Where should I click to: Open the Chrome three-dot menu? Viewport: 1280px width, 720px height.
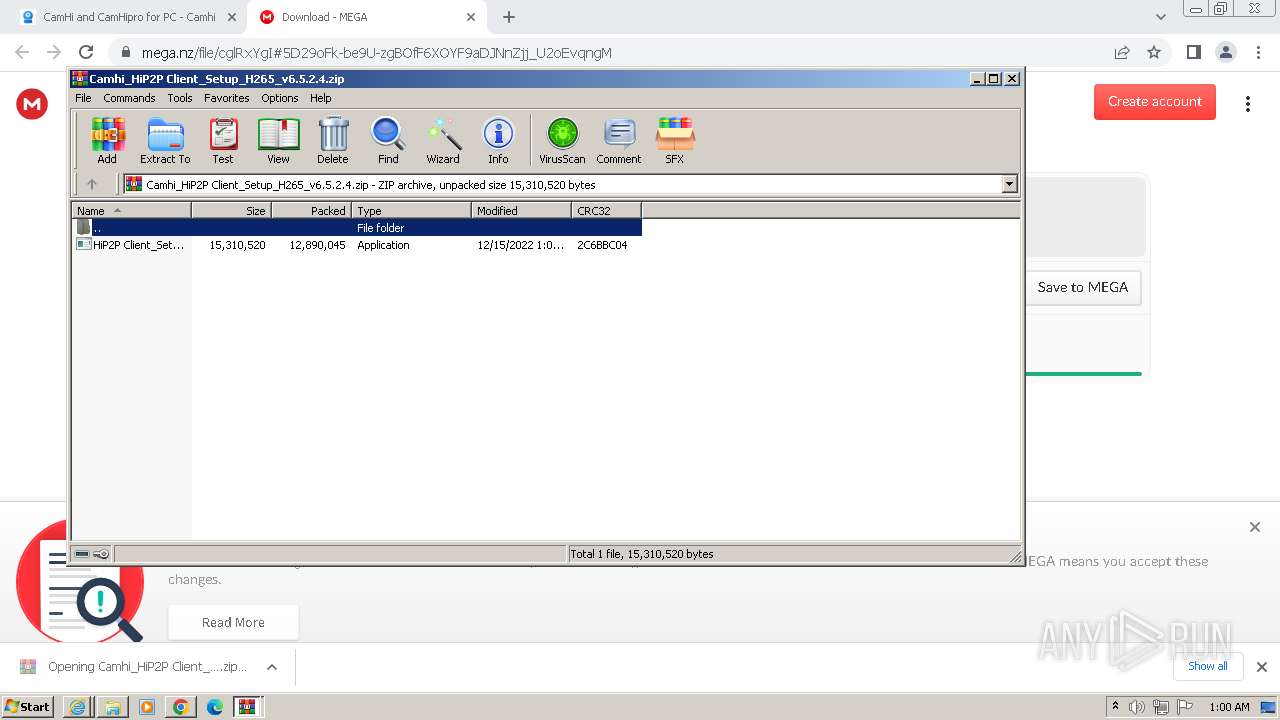pyautogui.click(x=1259, y=52)
